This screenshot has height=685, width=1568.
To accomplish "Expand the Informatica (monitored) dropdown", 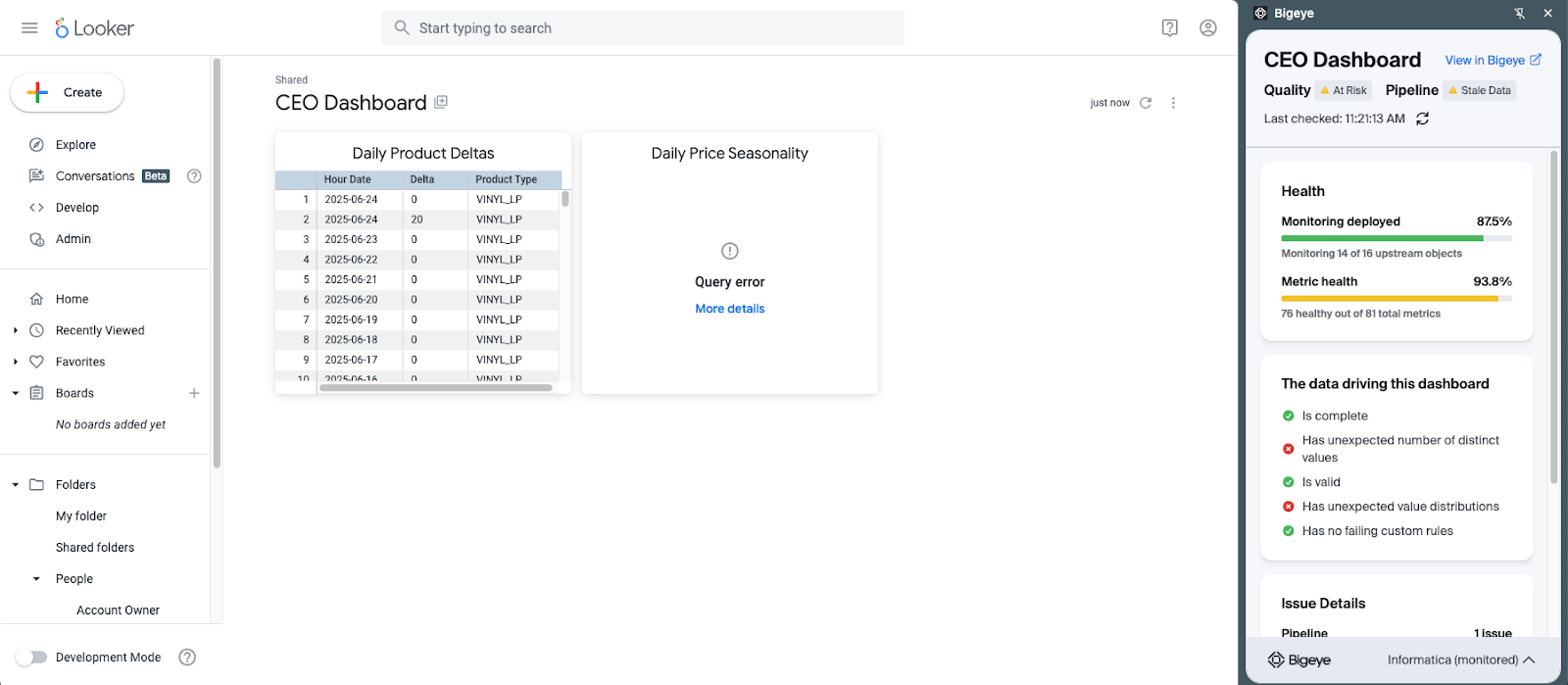I will [x=1460, y=661].
